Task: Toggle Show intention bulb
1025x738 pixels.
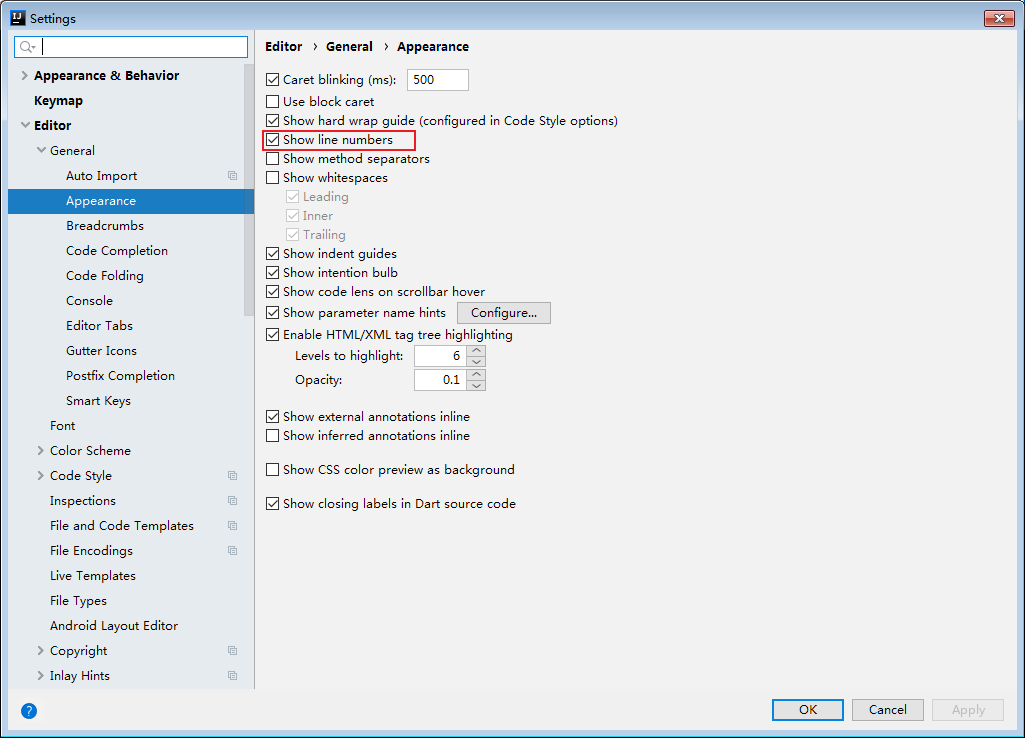Action: [x=273, y=272]
